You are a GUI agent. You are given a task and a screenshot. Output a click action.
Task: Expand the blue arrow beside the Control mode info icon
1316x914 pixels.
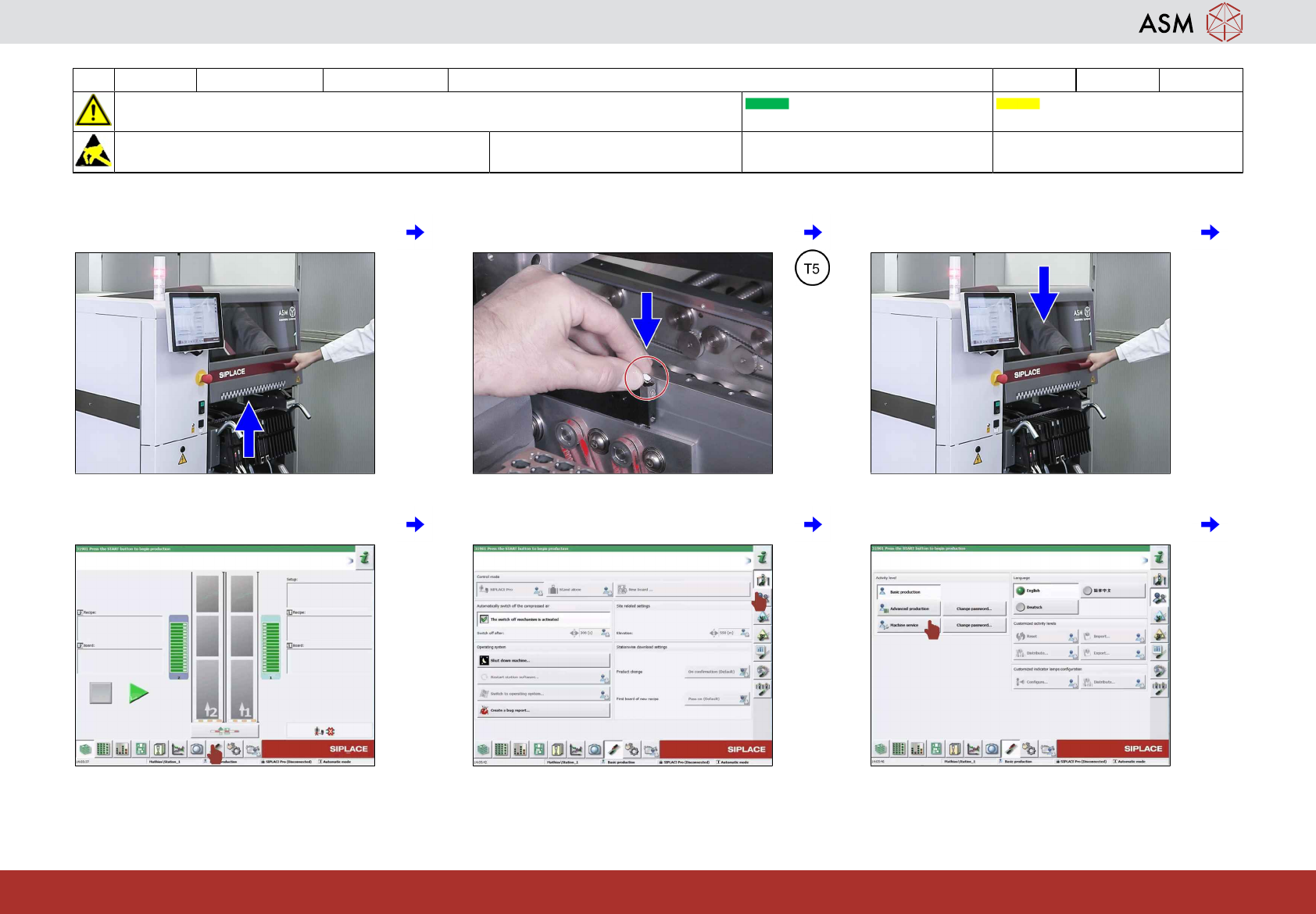tap(747, 561)
